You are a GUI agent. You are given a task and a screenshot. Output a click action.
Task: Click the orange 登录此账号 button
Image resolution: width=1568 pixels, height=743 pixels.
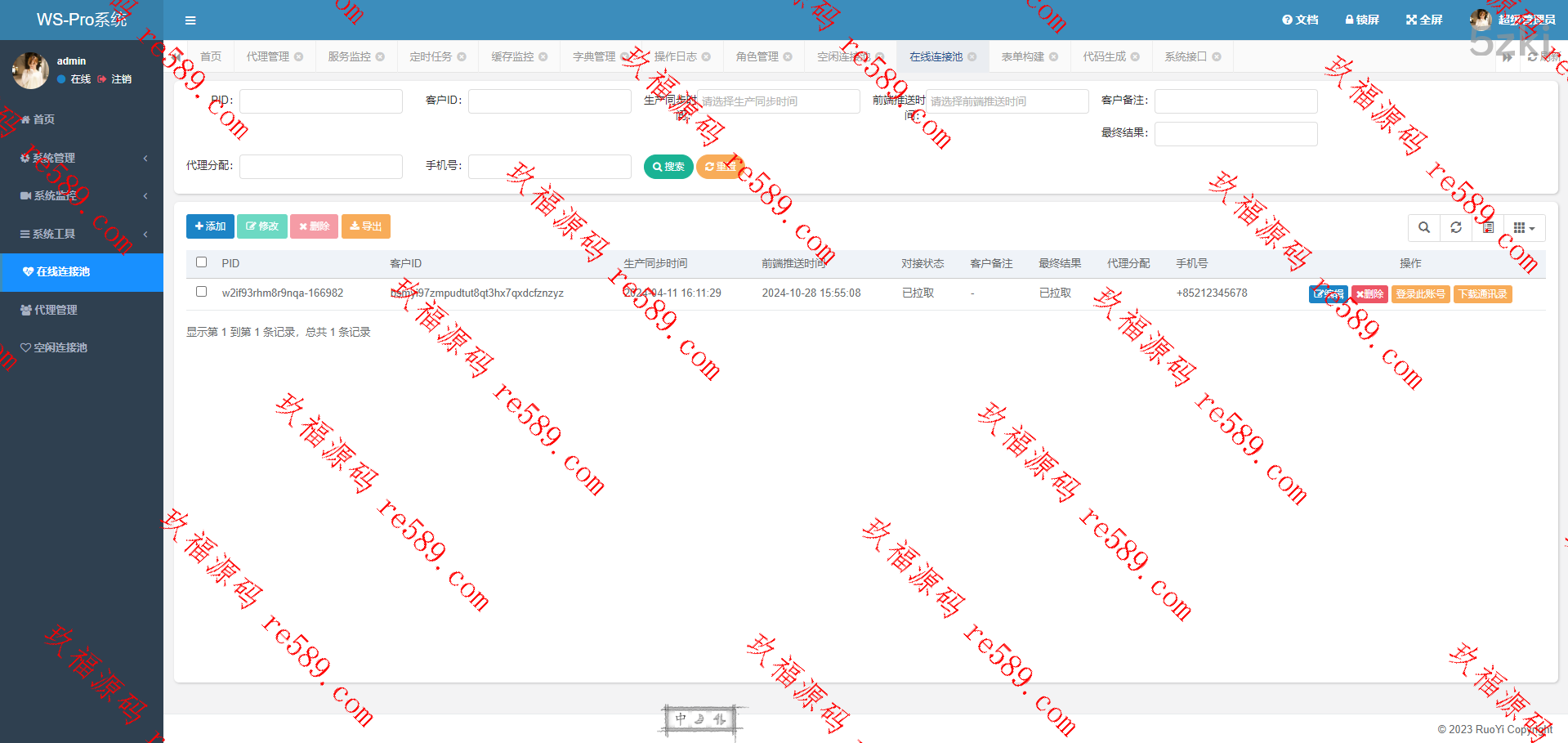pyautogui.click(x=1420, y=294)
